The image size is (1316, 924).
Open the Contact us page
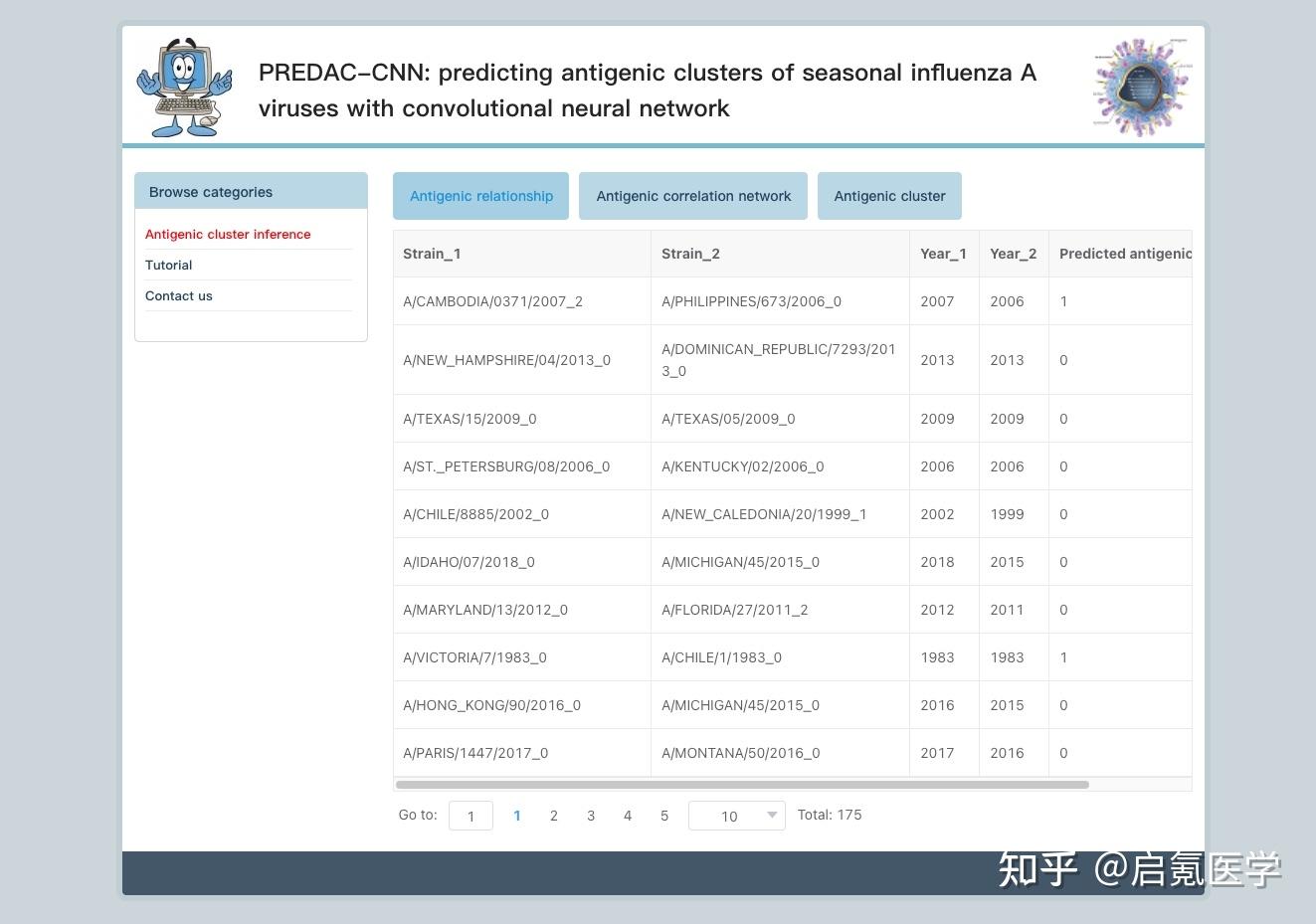(179, 295)
